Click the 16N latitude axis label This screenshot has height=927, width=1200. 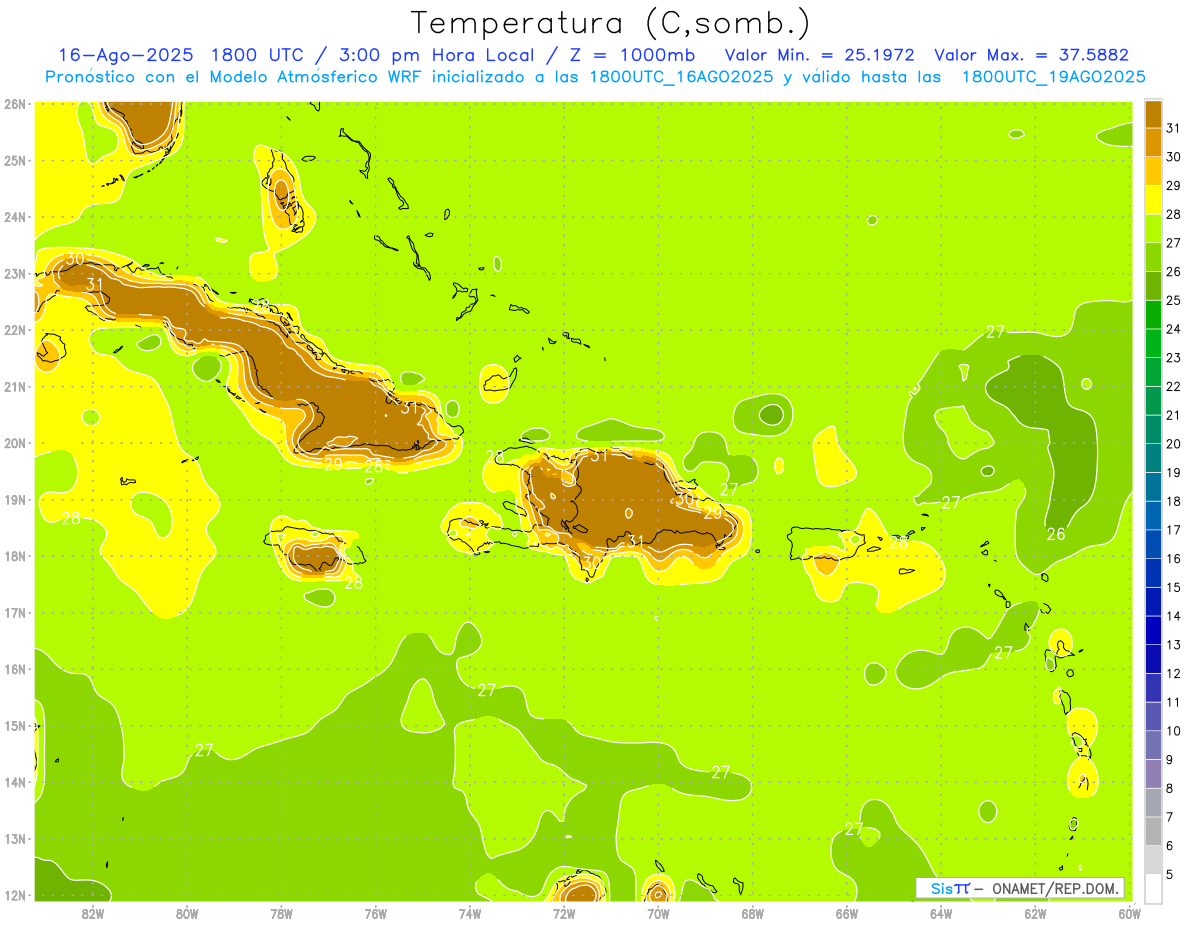(15, 669)
